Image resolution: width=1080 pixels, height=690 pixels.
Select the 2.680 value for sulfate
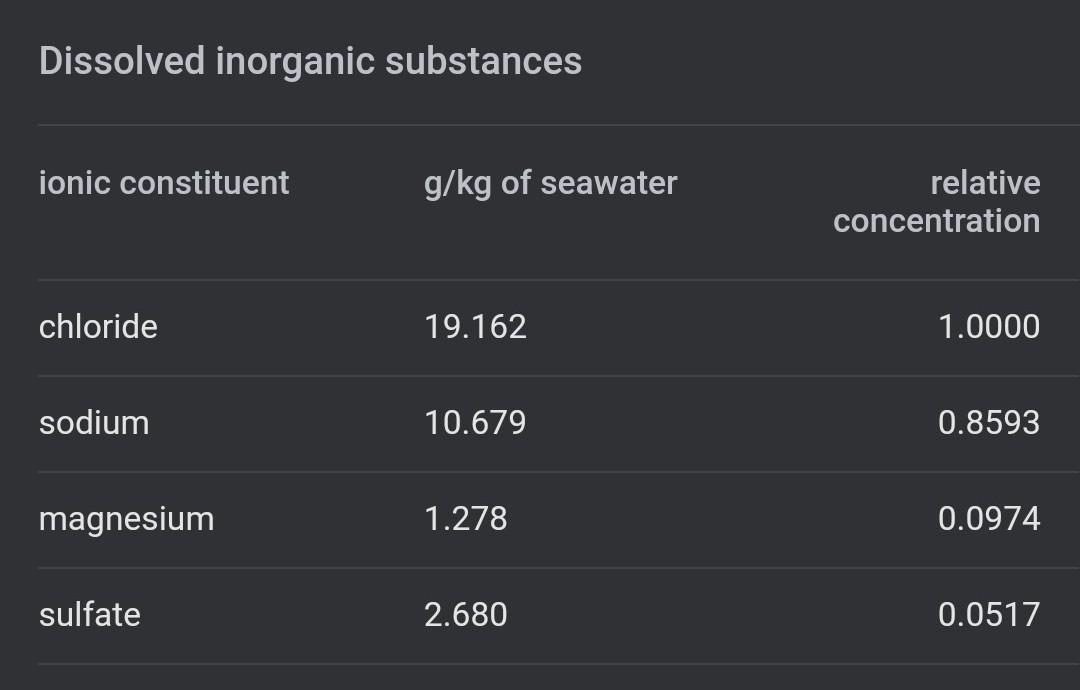(465, 614)
